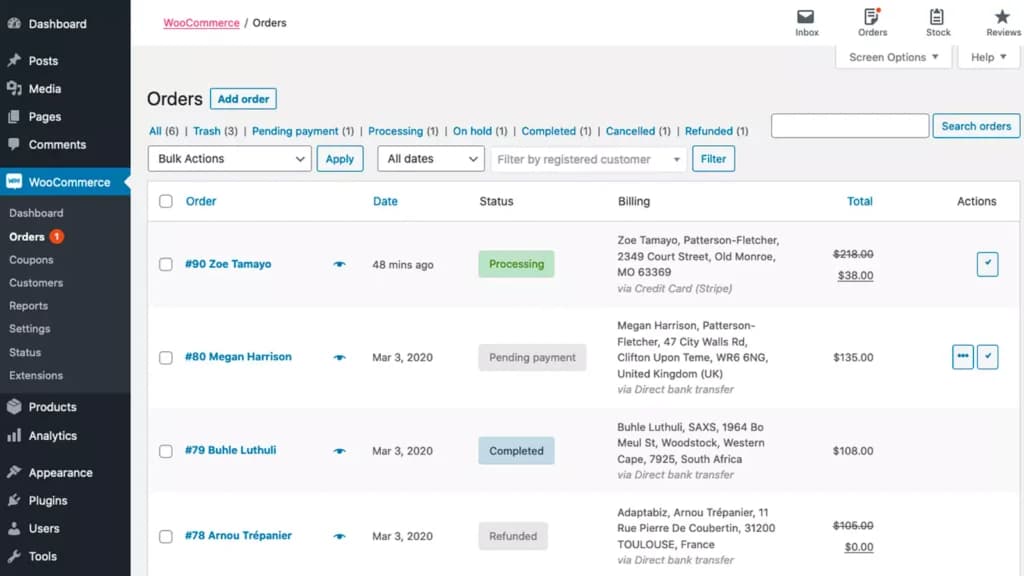Open the Bulk Actions dropdown

(229, 159)
